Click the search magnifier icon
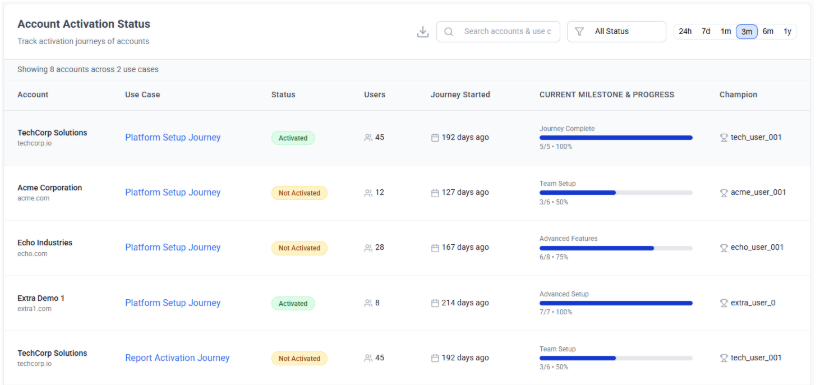Screen dimensions: 817x385 pos(448,32)
